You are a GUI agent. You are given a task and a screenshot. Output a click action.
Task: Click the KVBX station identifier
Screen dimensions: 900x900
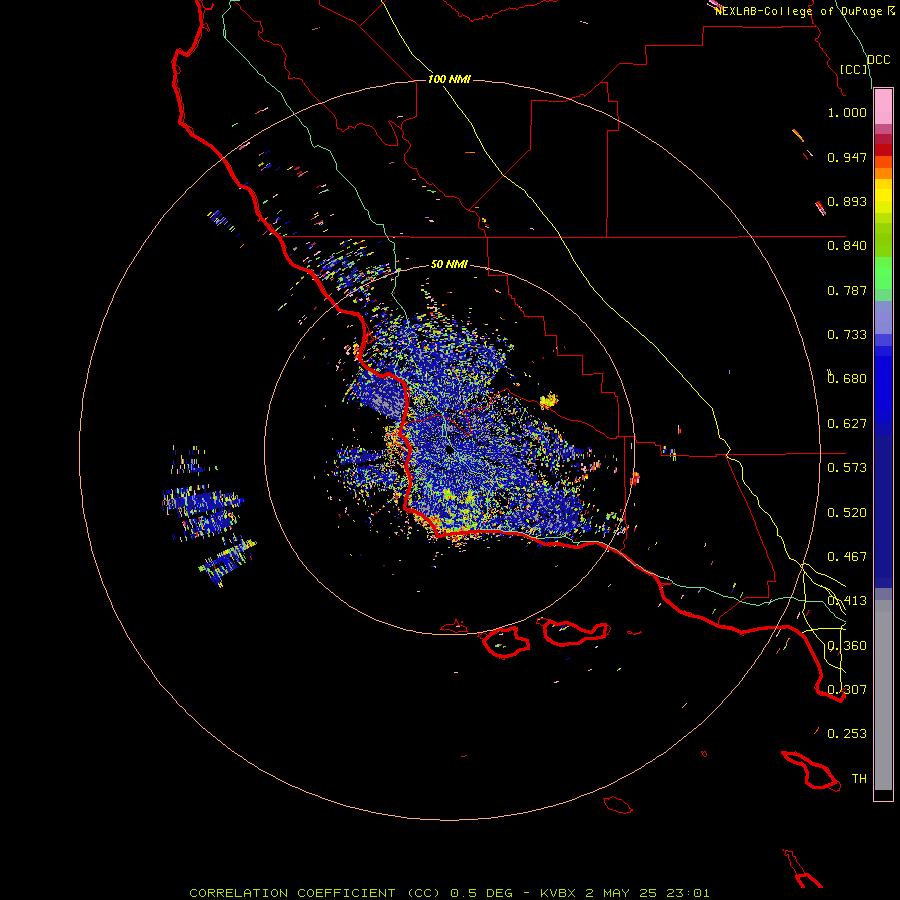click(558, 893)
